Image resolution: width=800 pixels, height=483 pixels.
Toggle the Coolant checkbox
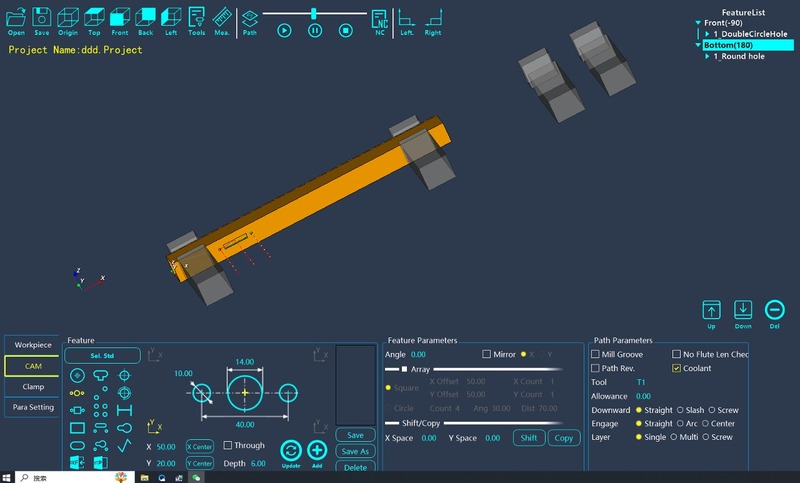677,368
